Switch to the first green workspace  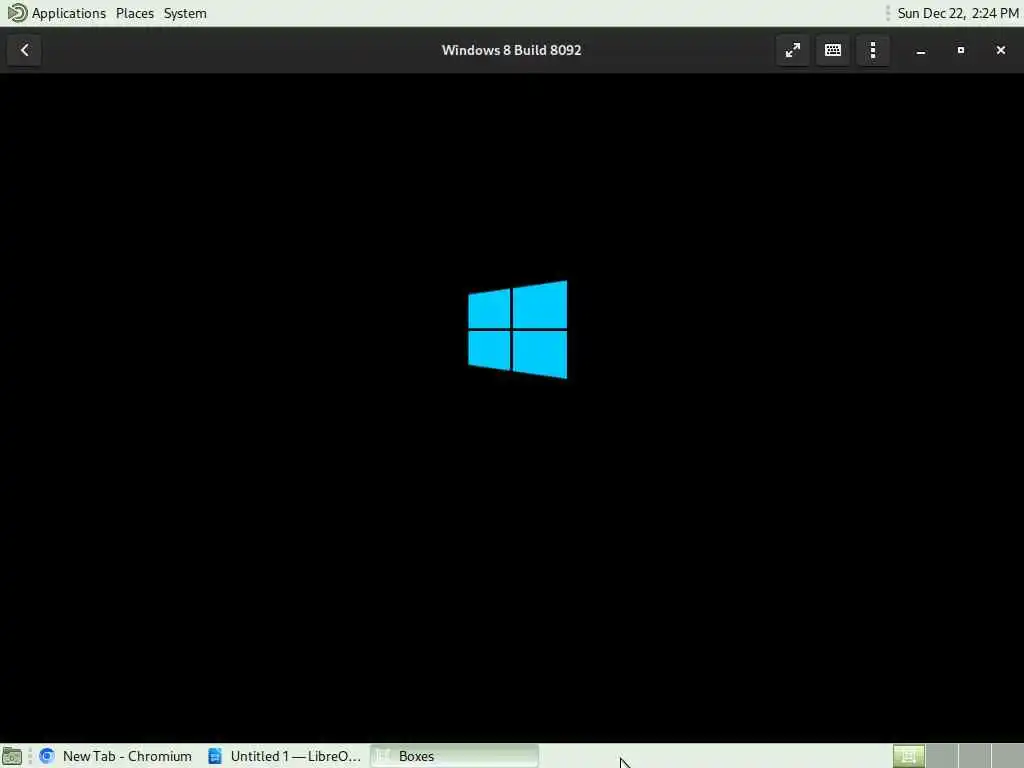point(908,756)
